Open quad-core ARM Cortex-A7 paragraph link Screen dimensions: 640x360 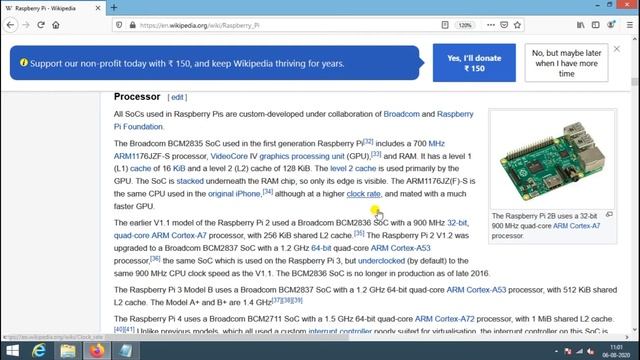point(160,235)
